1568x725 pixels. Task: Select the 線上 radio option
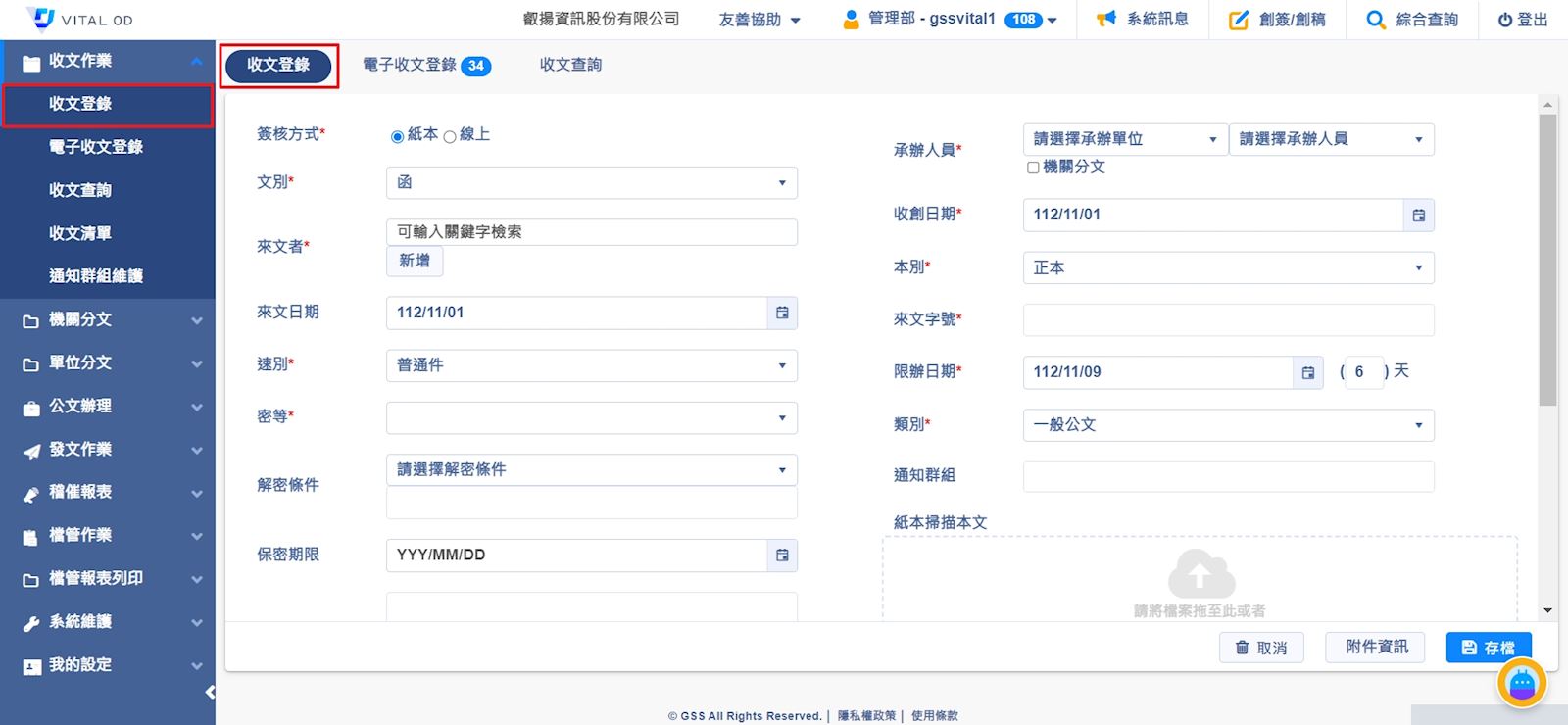pos(450,136)
